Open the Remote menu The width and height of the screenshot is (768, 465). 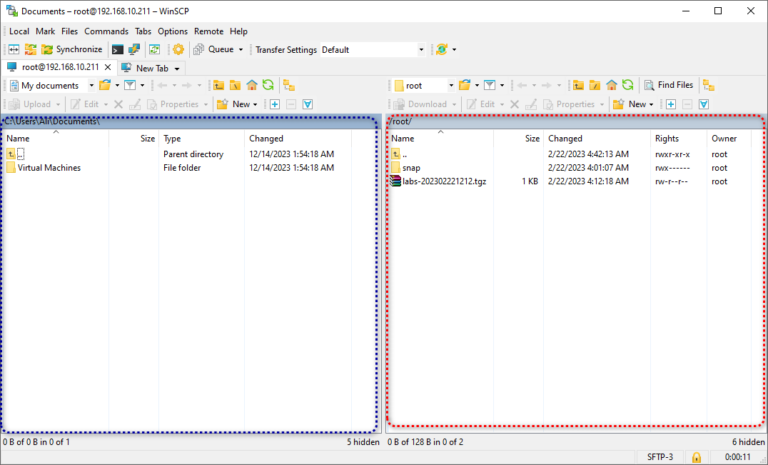(x=209, y=31)
